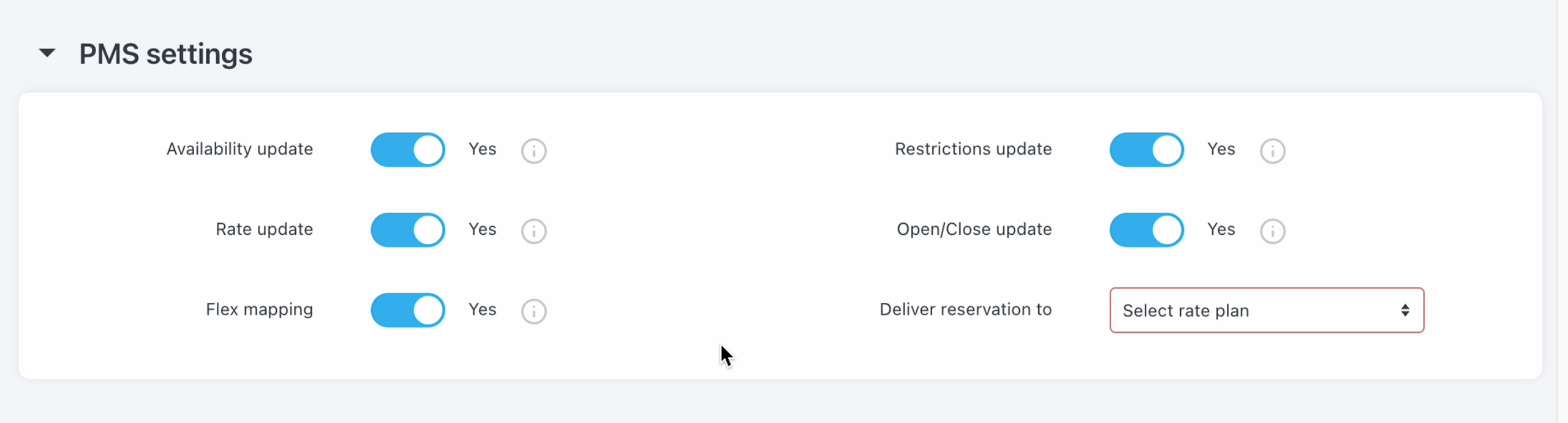Image resolution: width=1568 pixels, height=423 pixels.
Task: Click the Restrictions update label text
Action: [973, 149]
